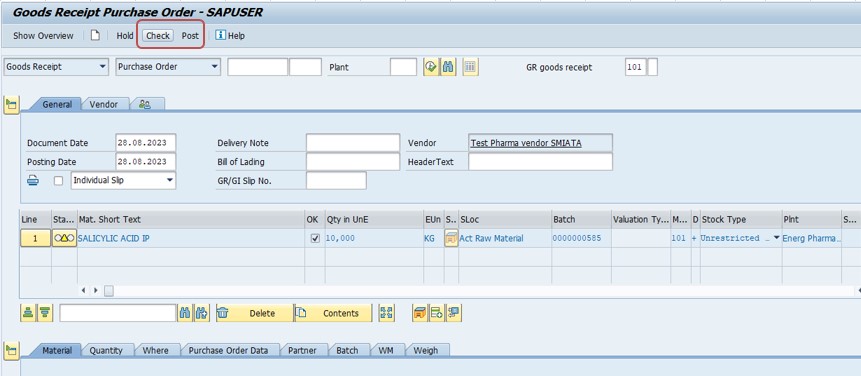Click the Help info icon
861x376 pixels.
(x=220, y=35)
